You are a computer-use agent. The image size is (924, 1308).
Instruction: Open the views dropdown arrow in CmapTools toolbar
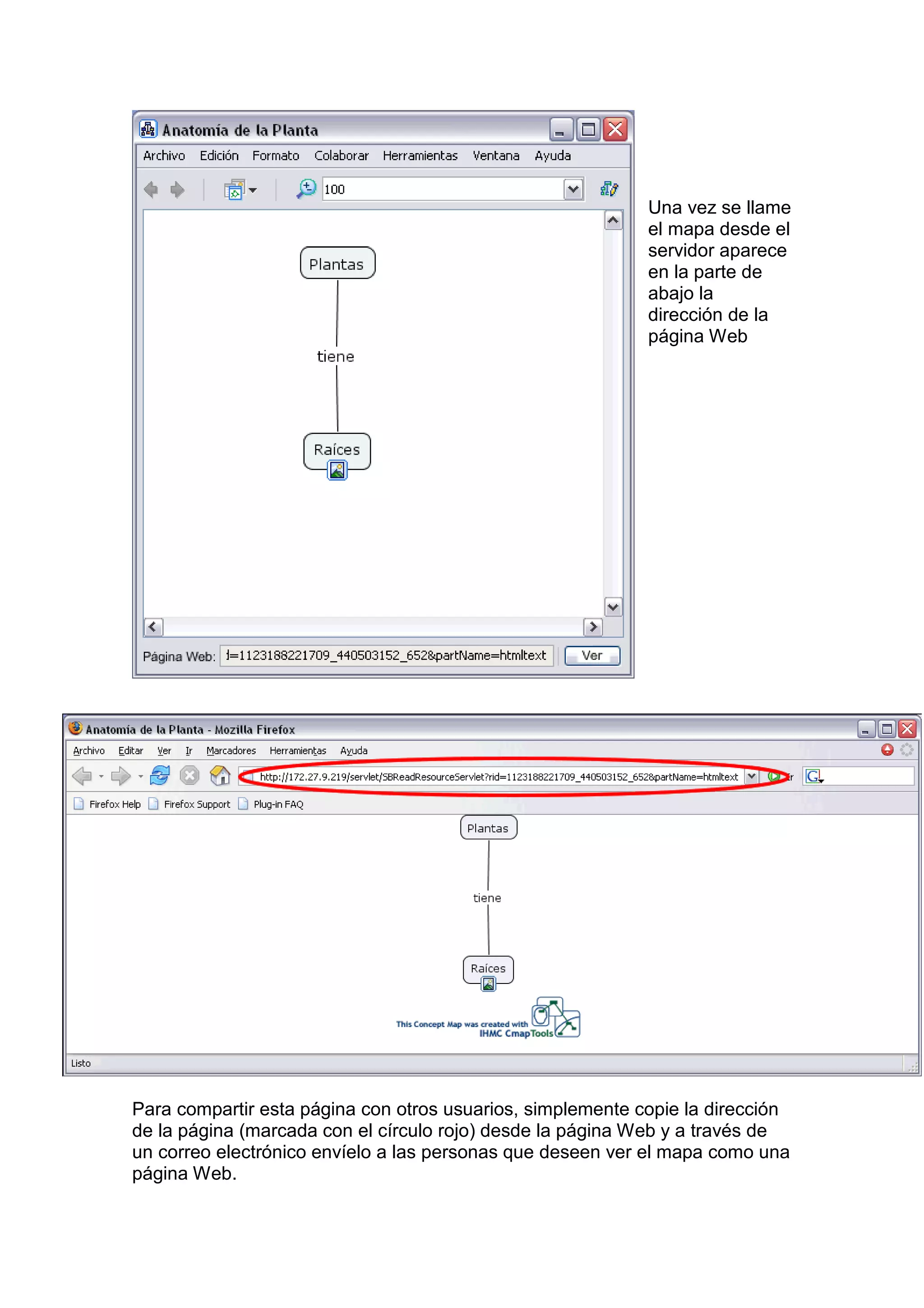click(253, 190)
